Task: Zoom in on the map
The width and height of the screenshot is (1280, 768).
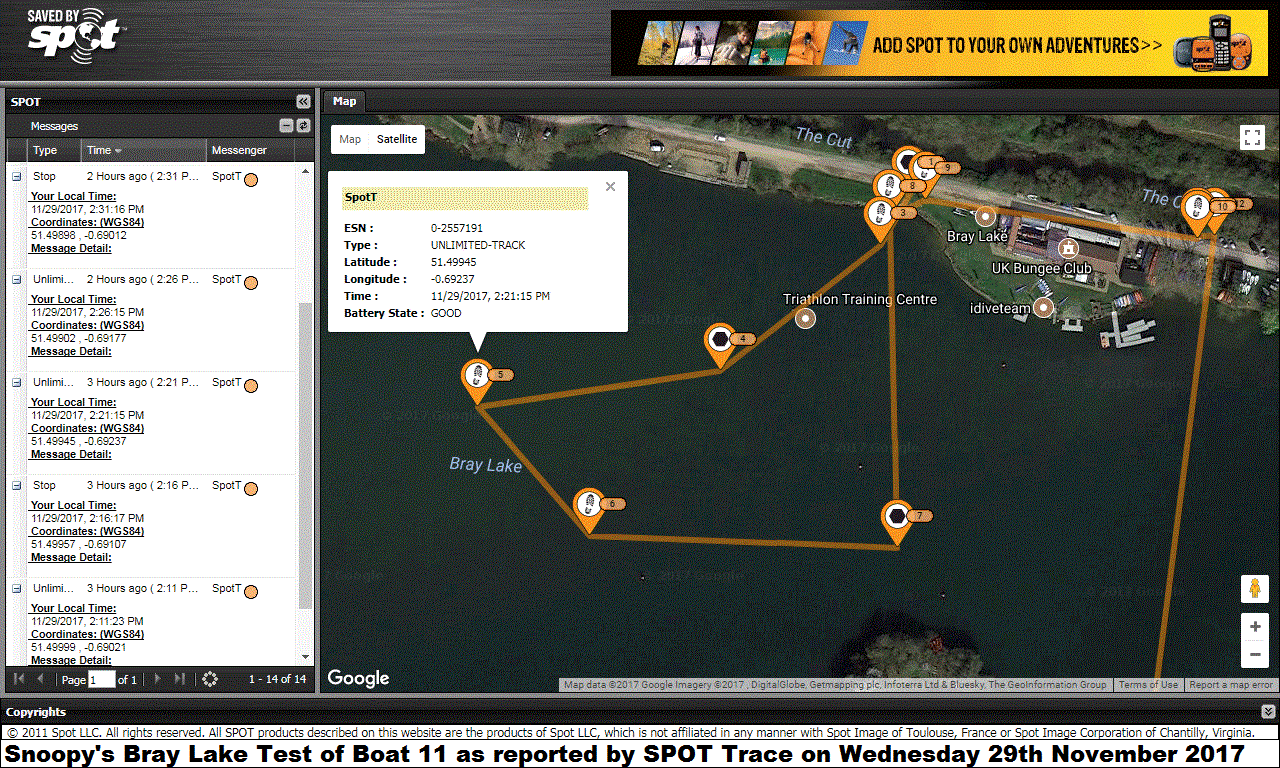Action: coord(1254,627)
